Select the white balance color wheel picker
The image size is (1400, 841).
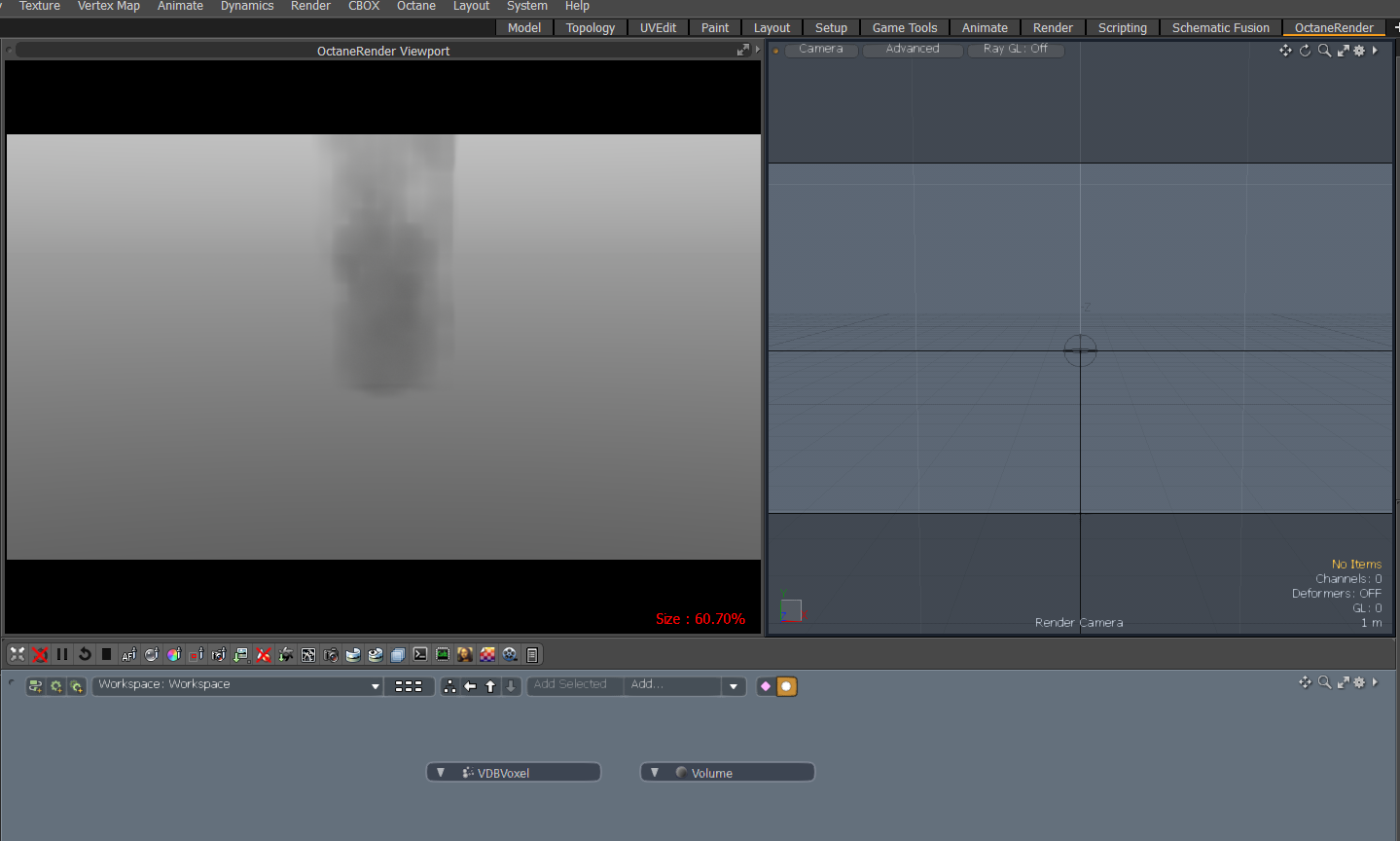click(174, 655)
